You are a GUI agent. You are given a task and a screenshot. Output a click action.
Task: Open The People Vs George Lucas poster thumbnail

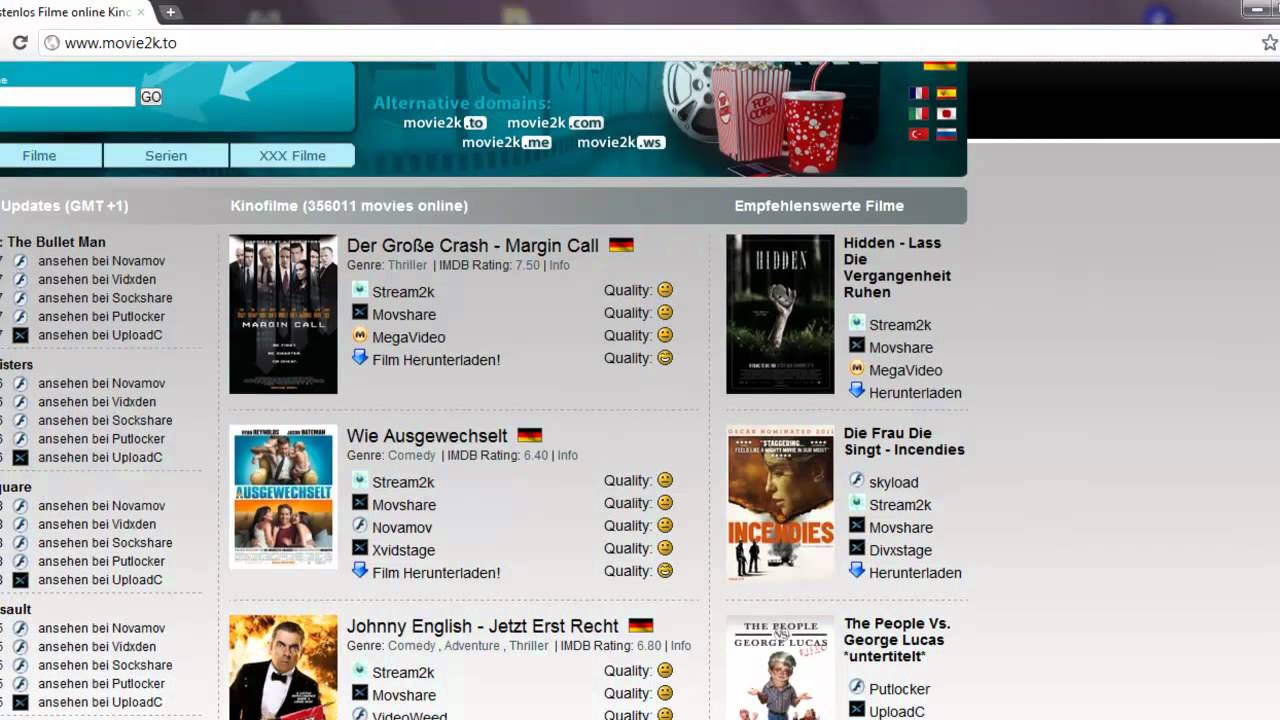780,667
